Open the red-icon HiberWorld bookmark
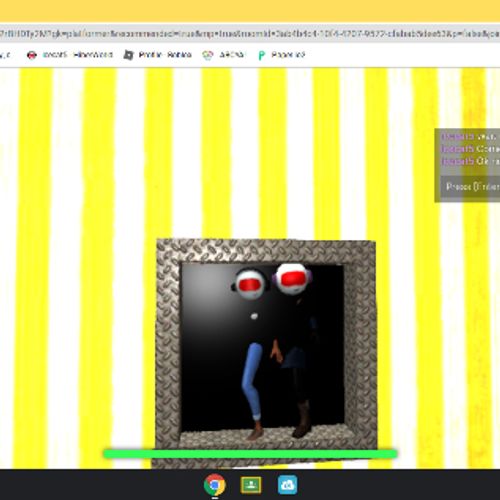The image size is (500, 500). point(32,55)
